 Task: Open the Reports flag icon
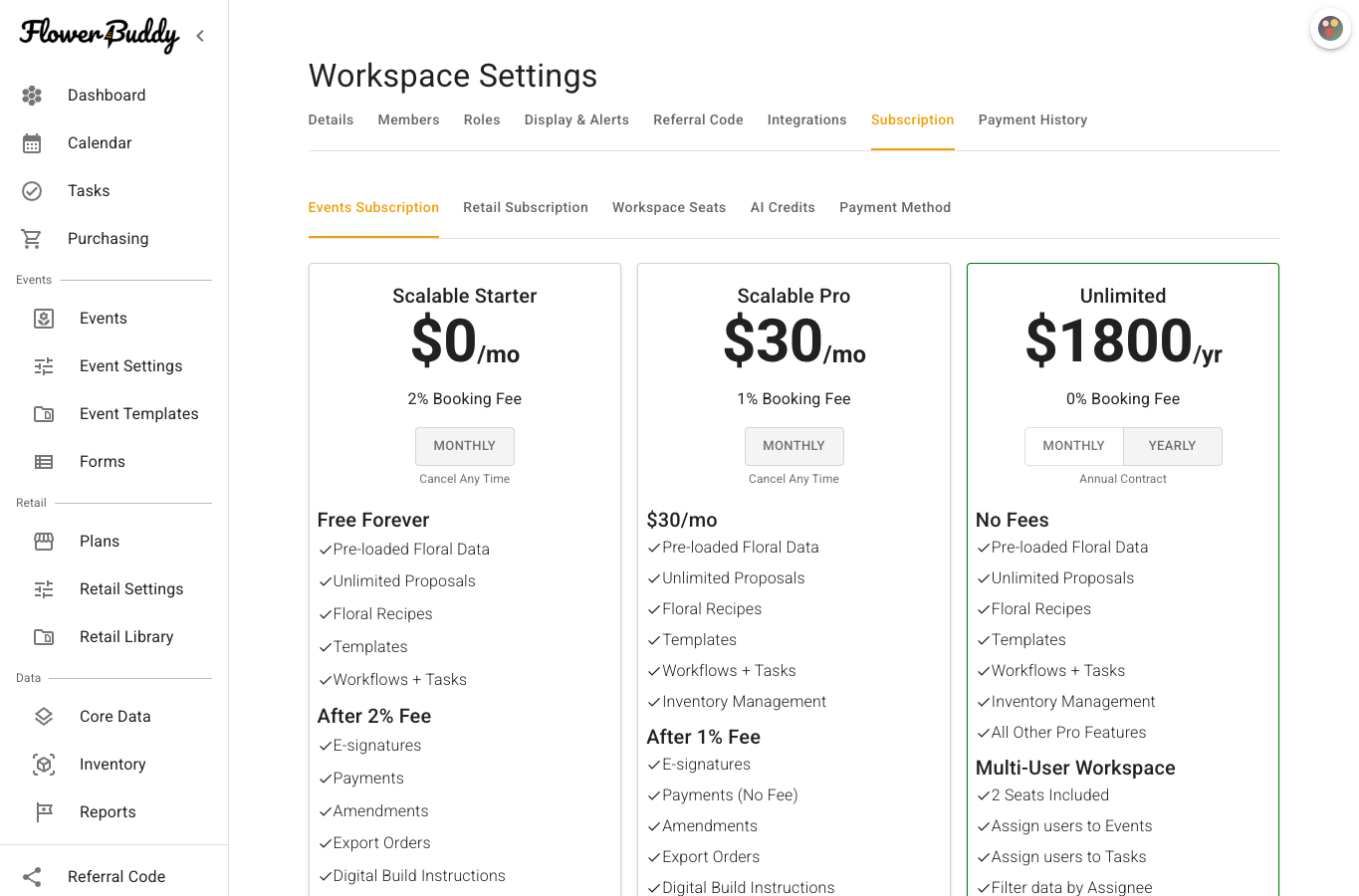tap(44, 812)
